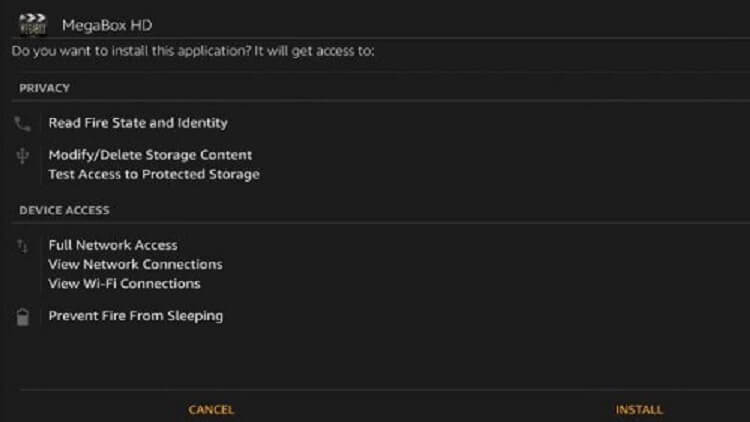
Task: Click the word Identity in the first permission
Action: pyautogui.click(x=202, y=123)
